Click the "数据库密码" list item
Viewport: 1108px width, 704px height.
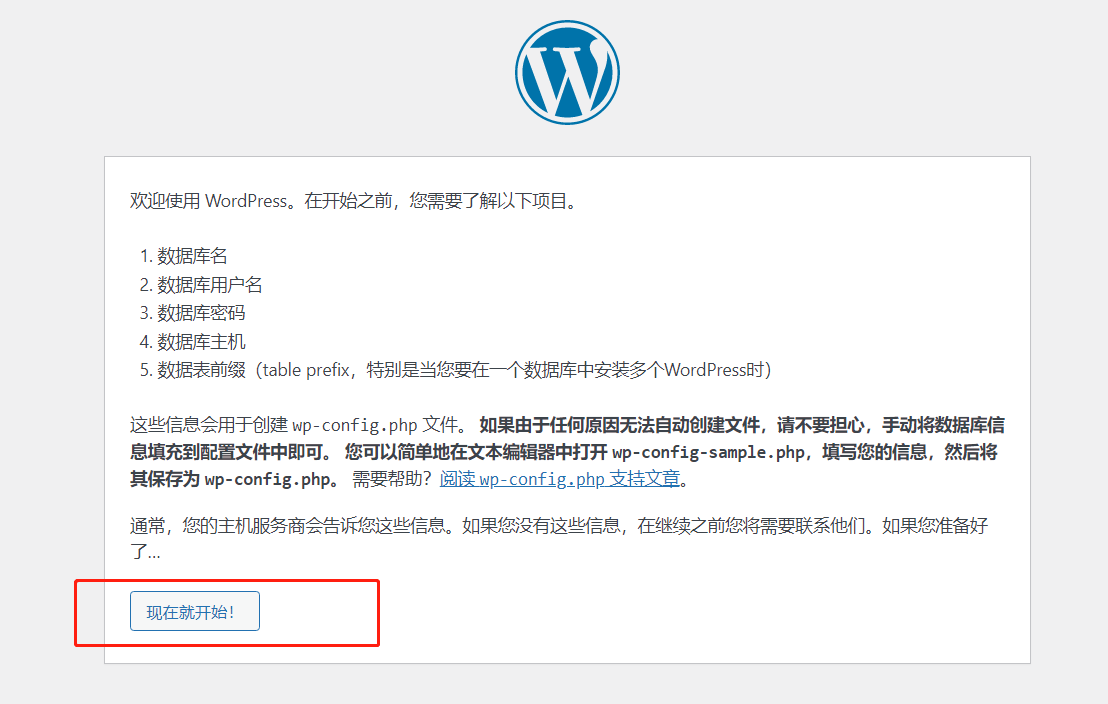coord(201,313)
